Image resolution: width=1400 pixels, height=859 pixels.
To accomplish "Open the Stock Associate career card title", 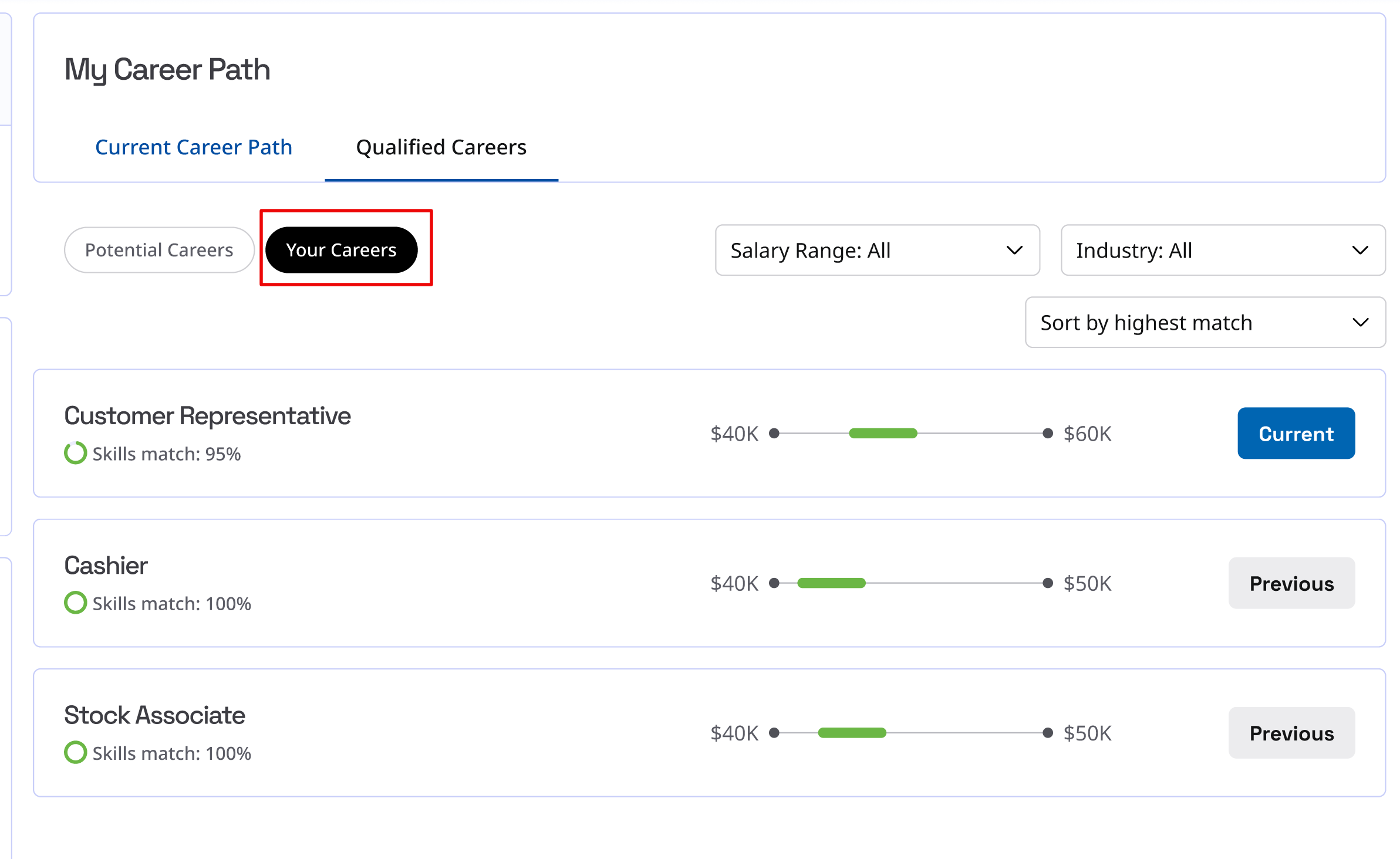I will 154,715.
